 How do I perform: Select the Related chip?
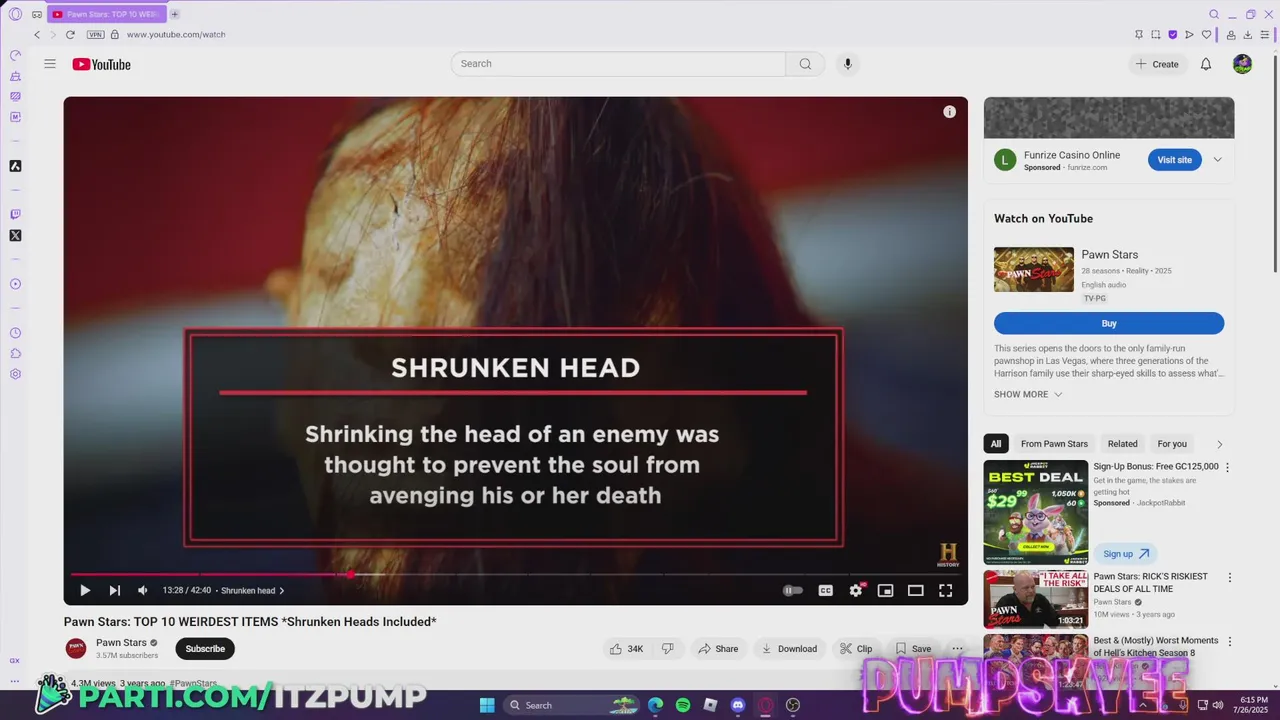(x=1122, y=444)
